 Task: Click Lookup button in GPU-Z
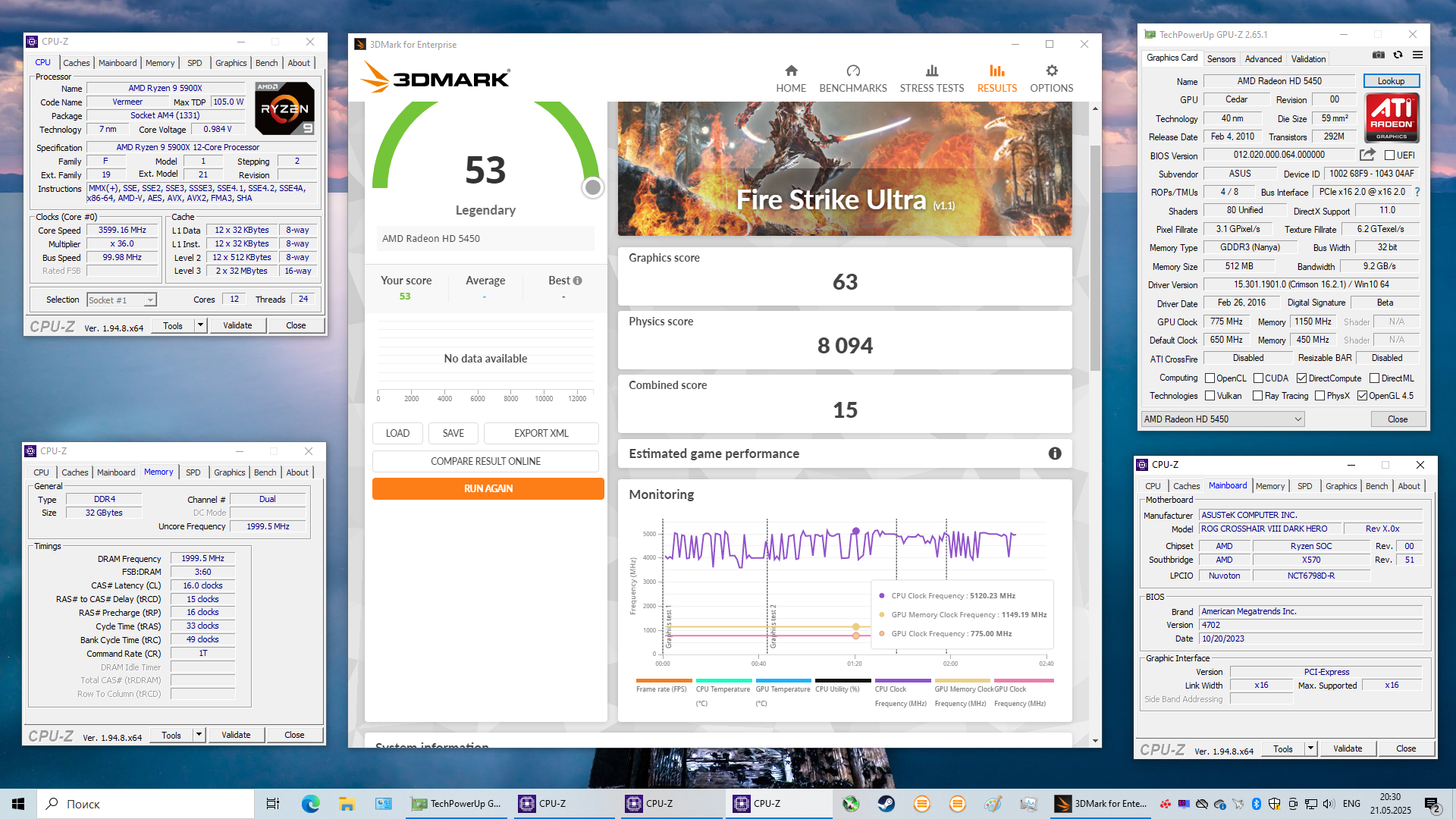coord(1391,81)
